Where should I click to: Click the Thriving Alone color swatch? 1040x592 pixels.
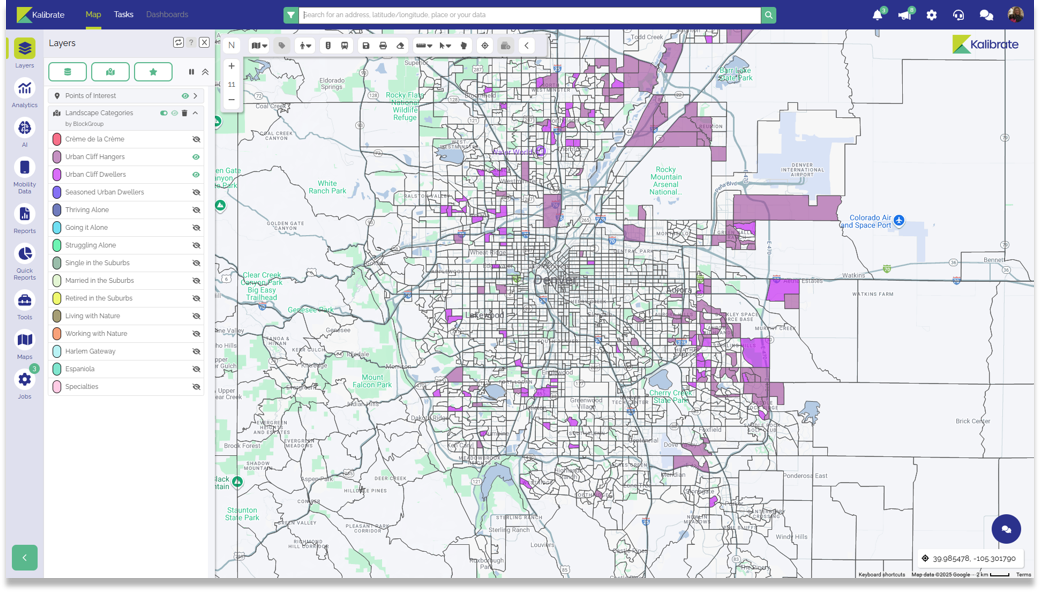57,210
